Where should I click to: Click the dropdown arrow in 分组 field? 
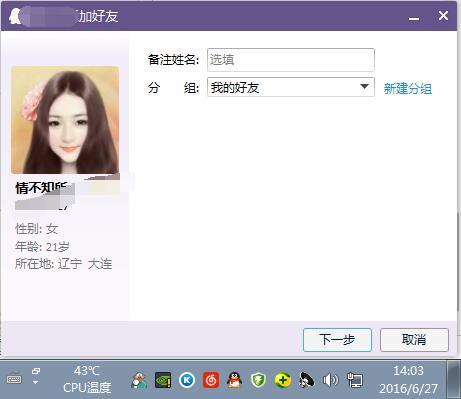tap(364, 87)
